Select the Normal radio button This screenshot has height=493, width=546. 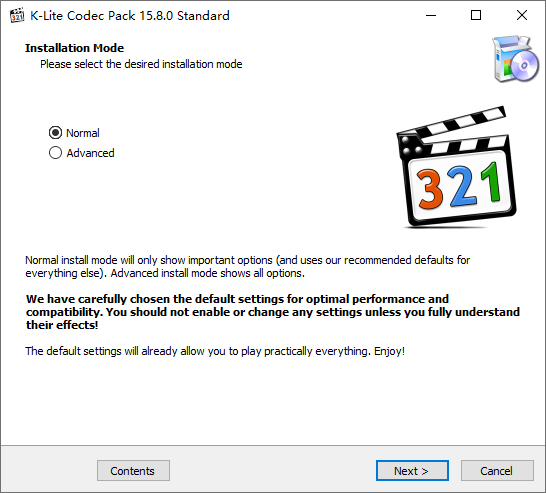coord(55,133)
